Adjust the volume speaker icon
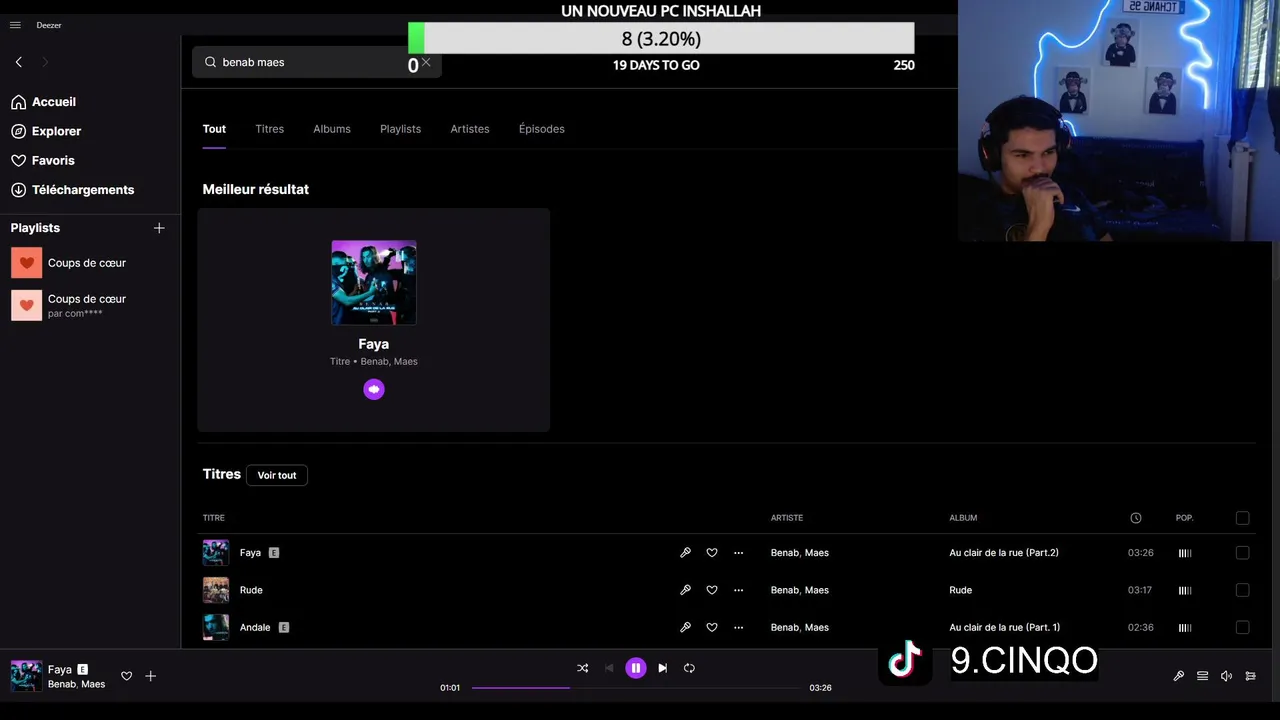 [1227, 676]
